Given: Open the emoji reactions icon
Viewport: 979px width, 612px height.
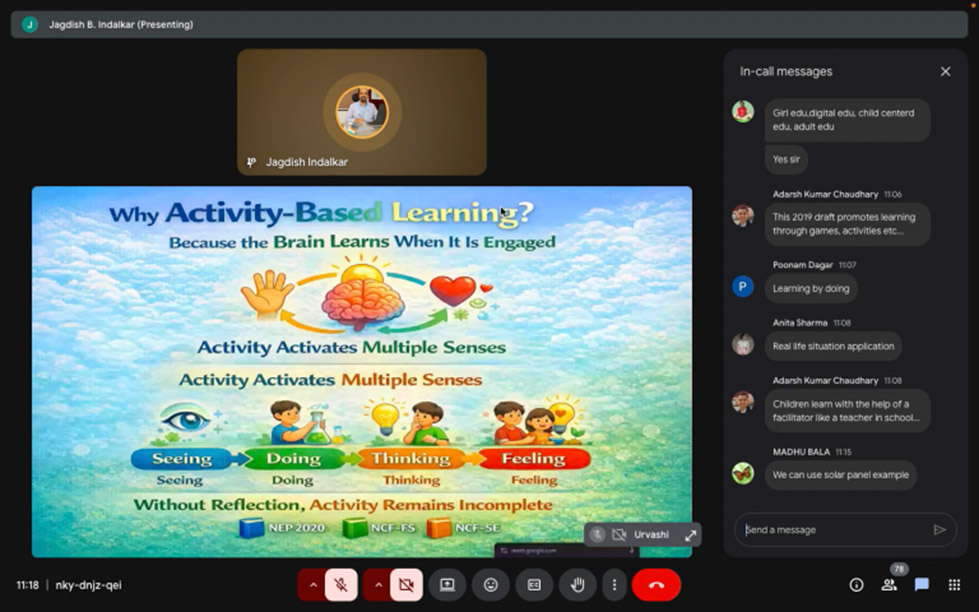Looking at the screenshot, I should pos(491,585).
